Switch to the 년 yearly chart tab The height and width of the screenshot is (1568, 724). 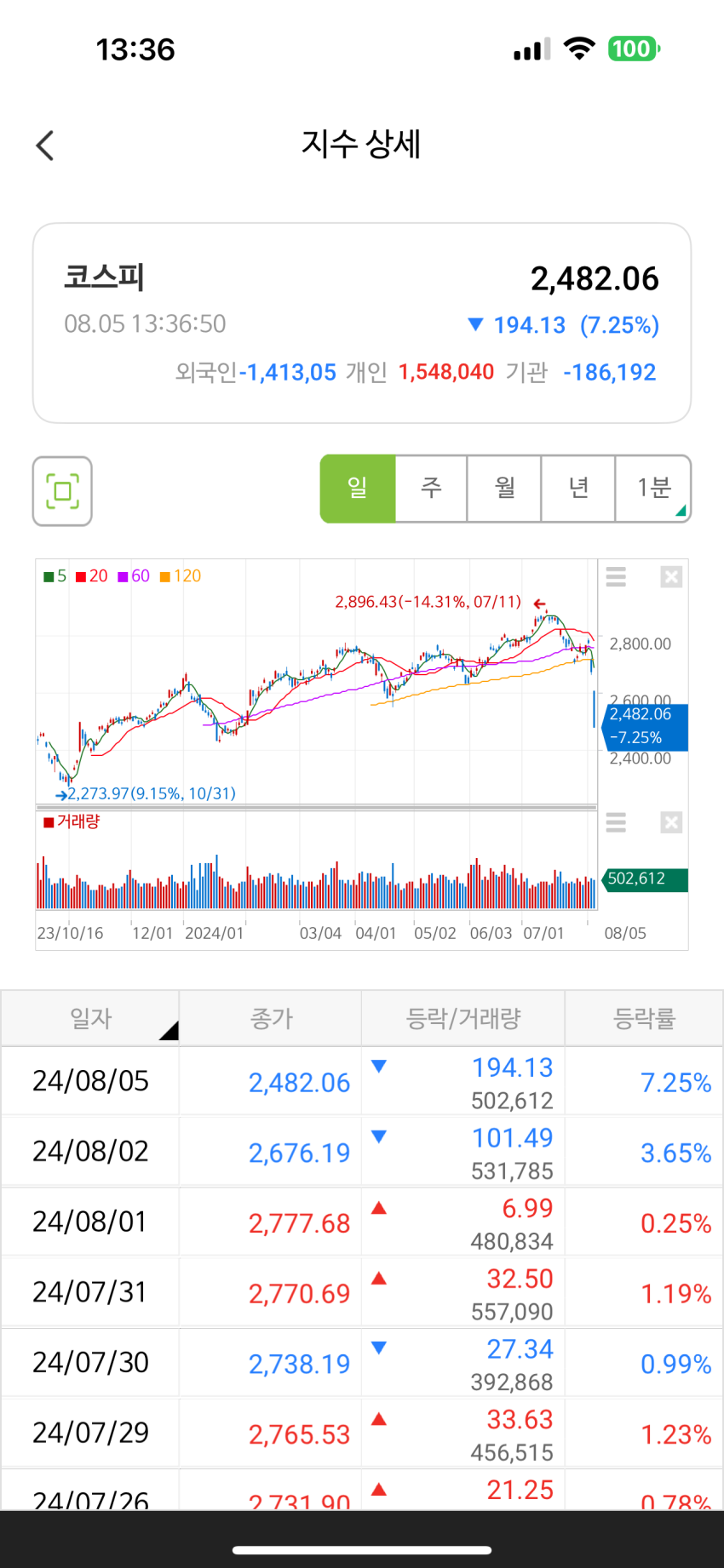pyautogui.click(x=578, y=489)
